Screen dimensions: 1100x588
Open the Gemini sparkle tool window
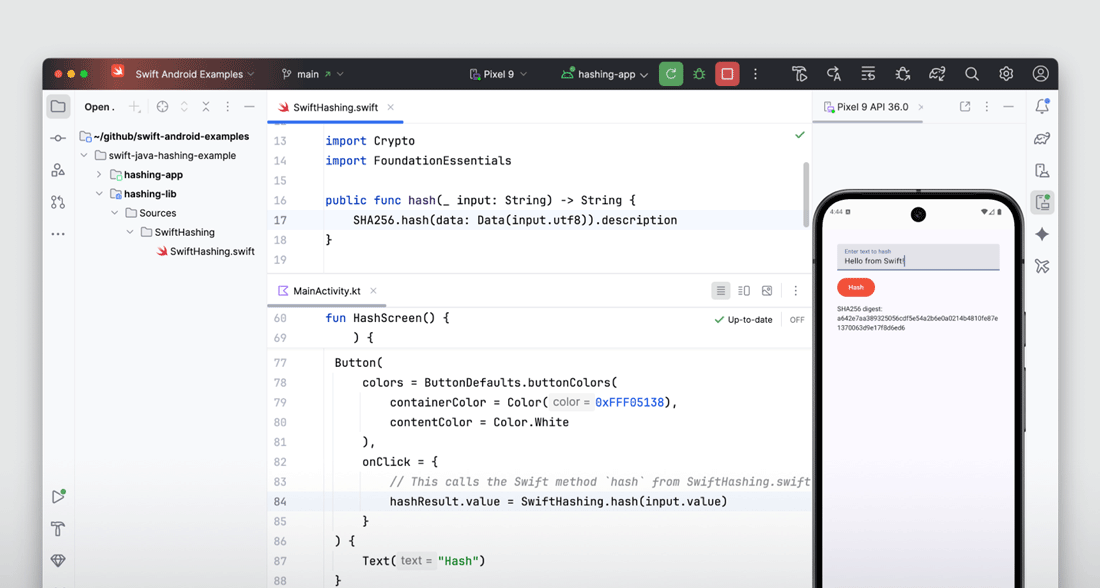pos(1042,234)
